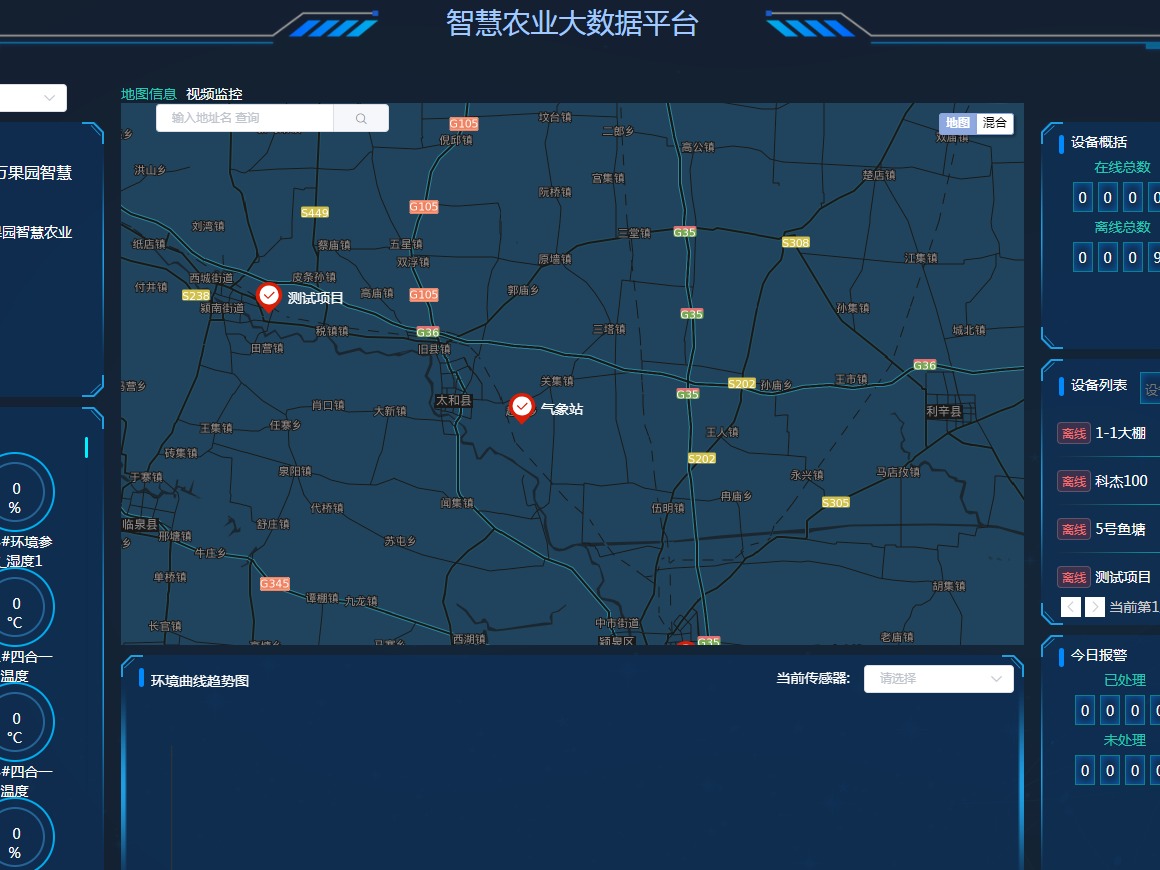Select the 地图信息 tab

tap(148, 94)
